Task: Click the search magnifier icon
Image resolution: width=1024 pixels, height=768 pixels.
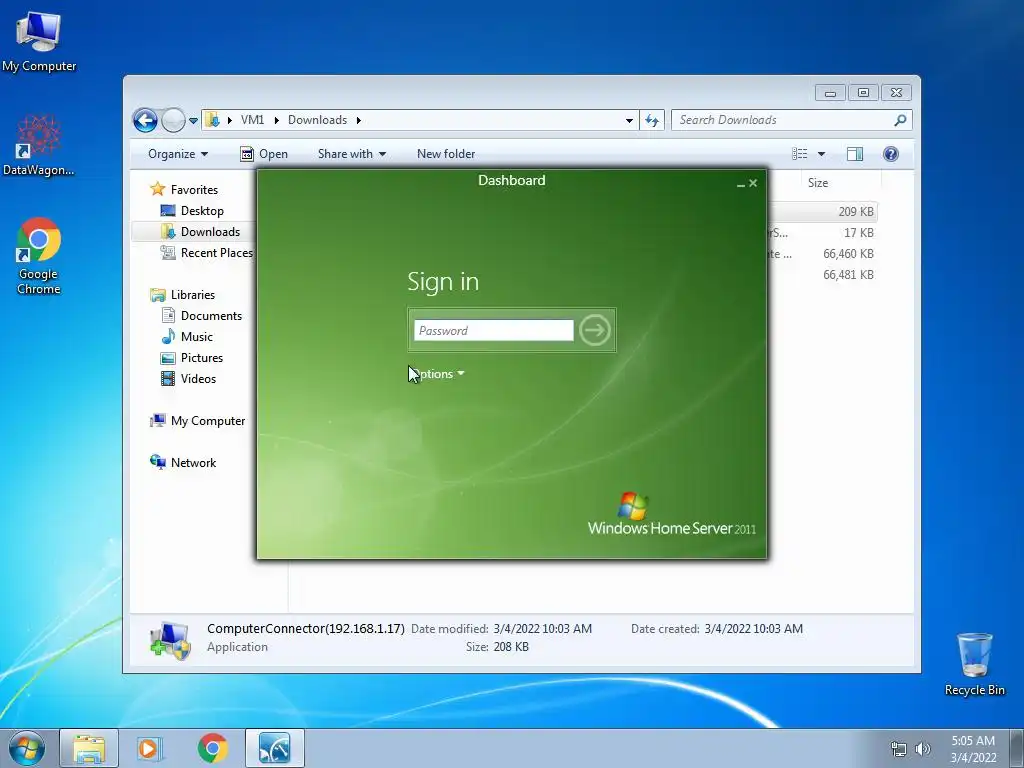Action: coord(900,120)
